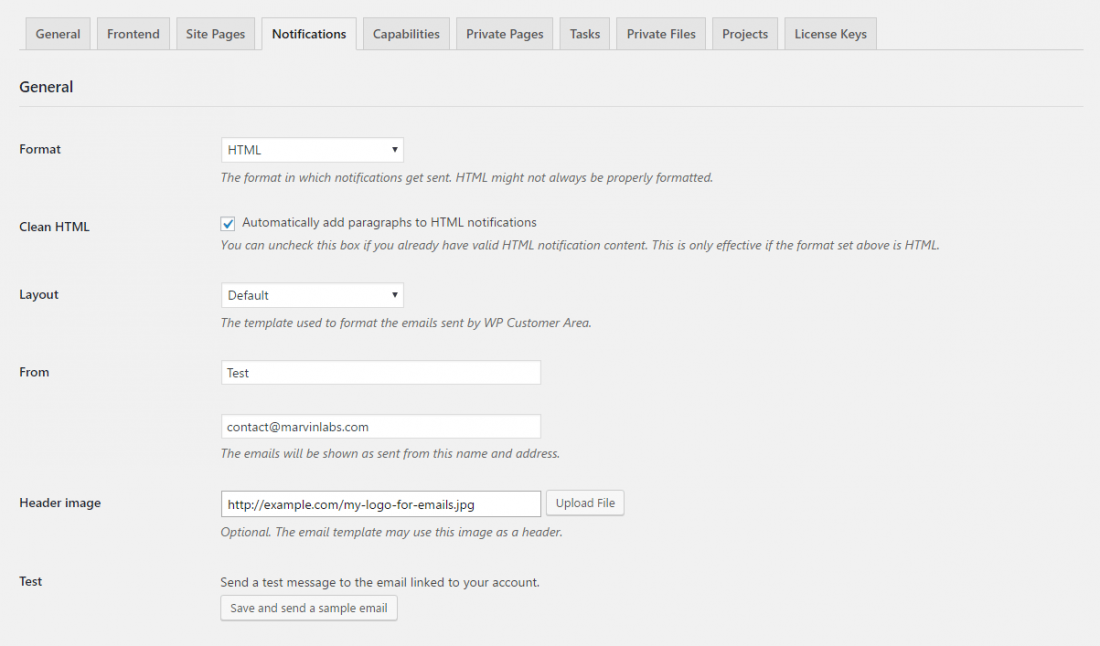
Task: Select the Private Files tab
Action: pos(660,33)
